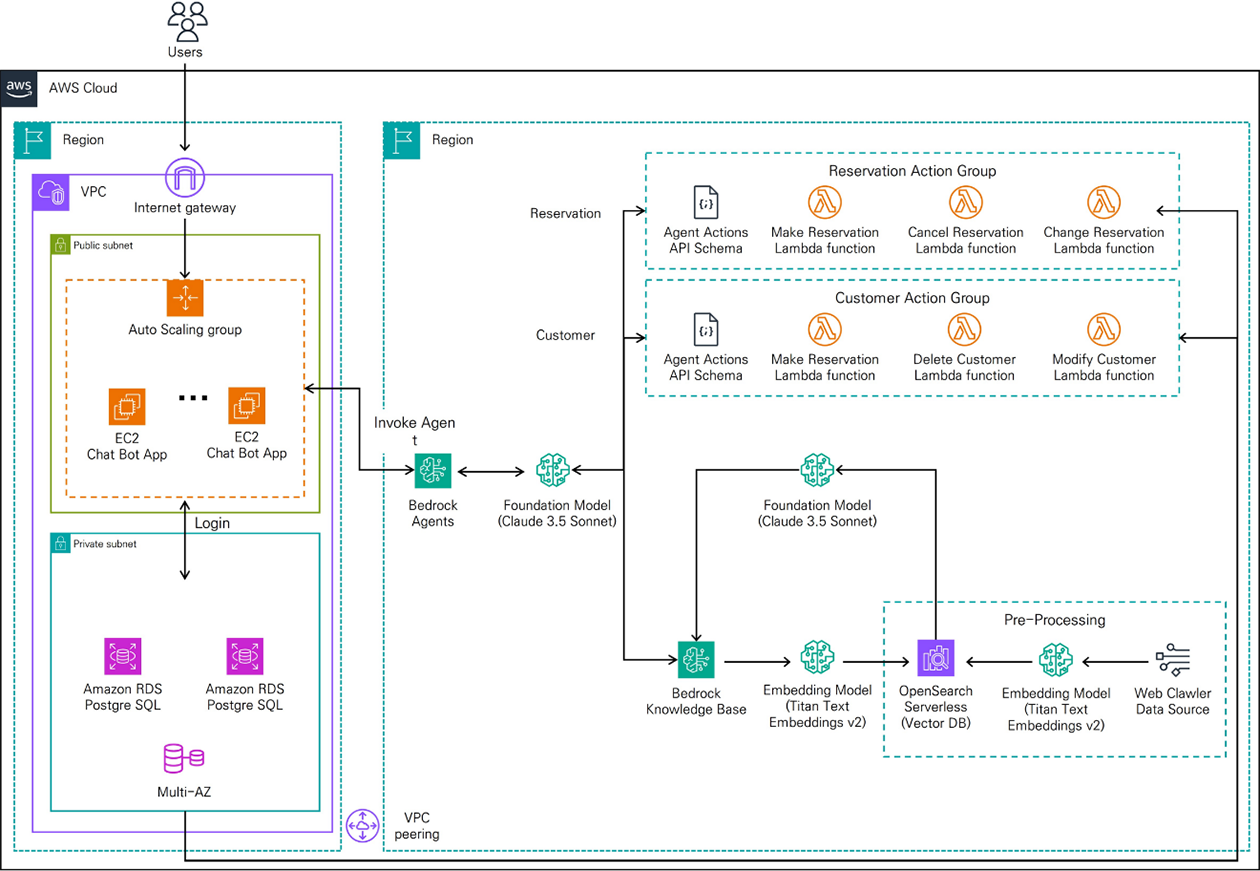Select the Bedrock Agents icon
Screen dimensions: 1260x871
(433, 470)
